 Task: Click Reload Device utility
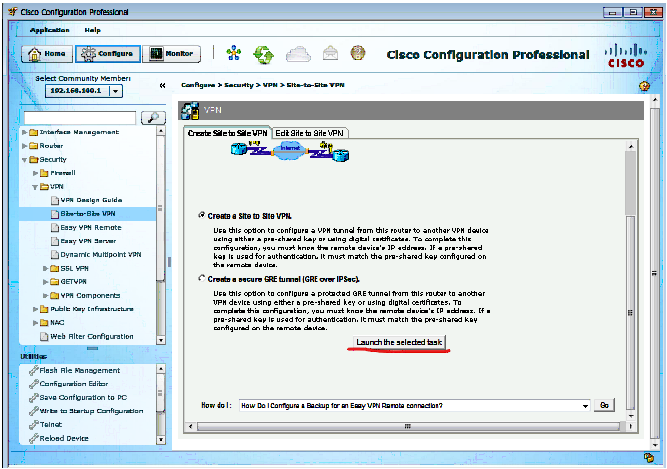64,438
